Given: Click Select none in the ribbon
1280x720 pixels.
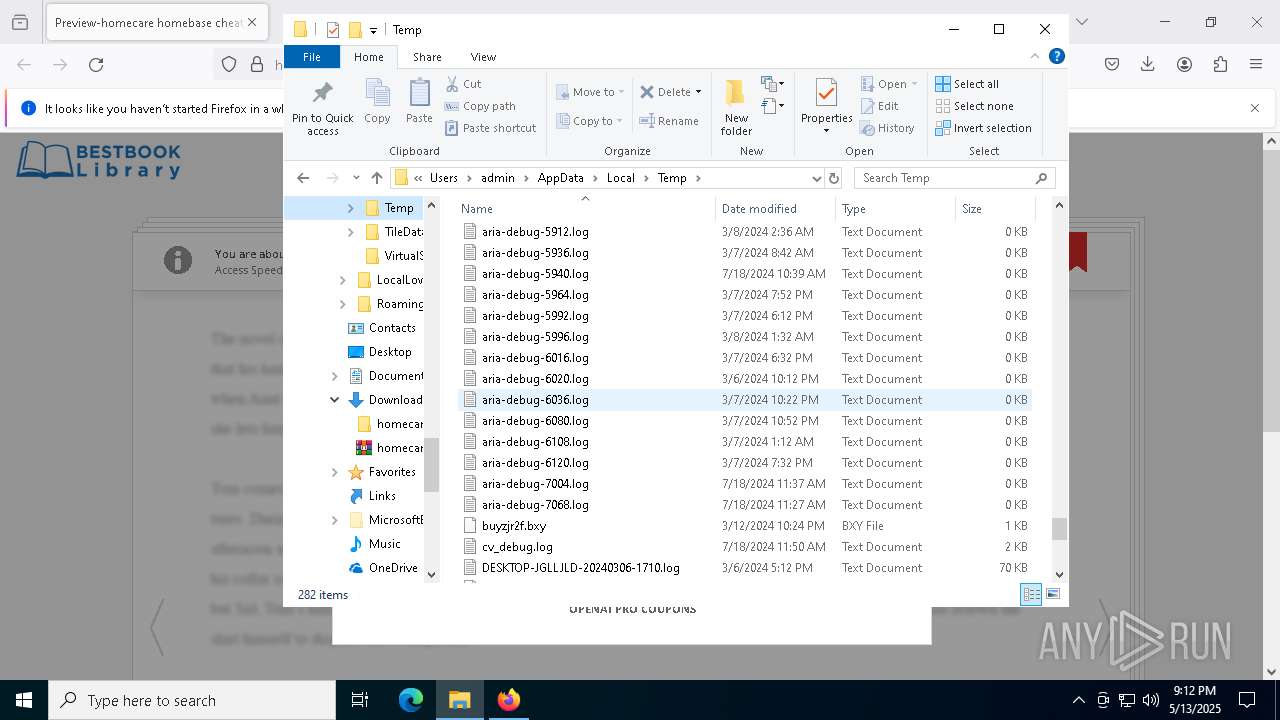Looking at the screenshot, I should point(974,106).
